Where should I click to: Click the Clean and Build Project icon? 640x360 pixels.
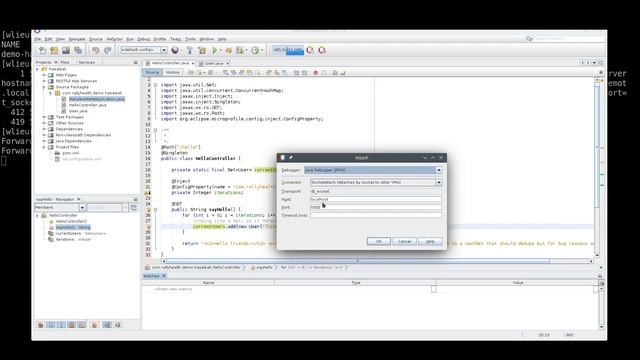202,50
